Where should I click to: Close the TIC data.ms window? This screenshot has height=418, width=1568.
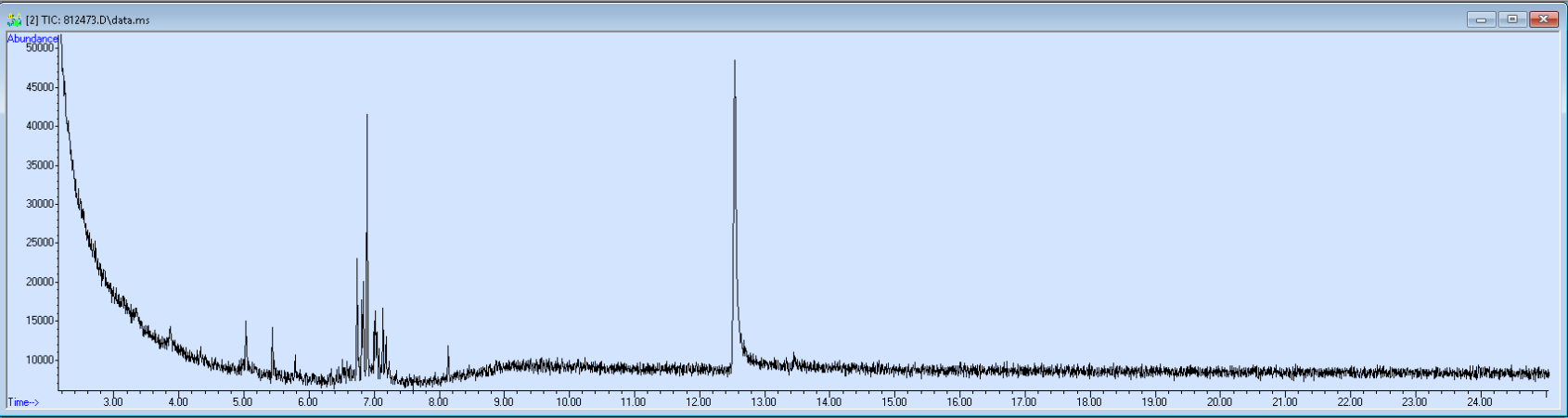pyautogui.click(x=1544, y=19)
